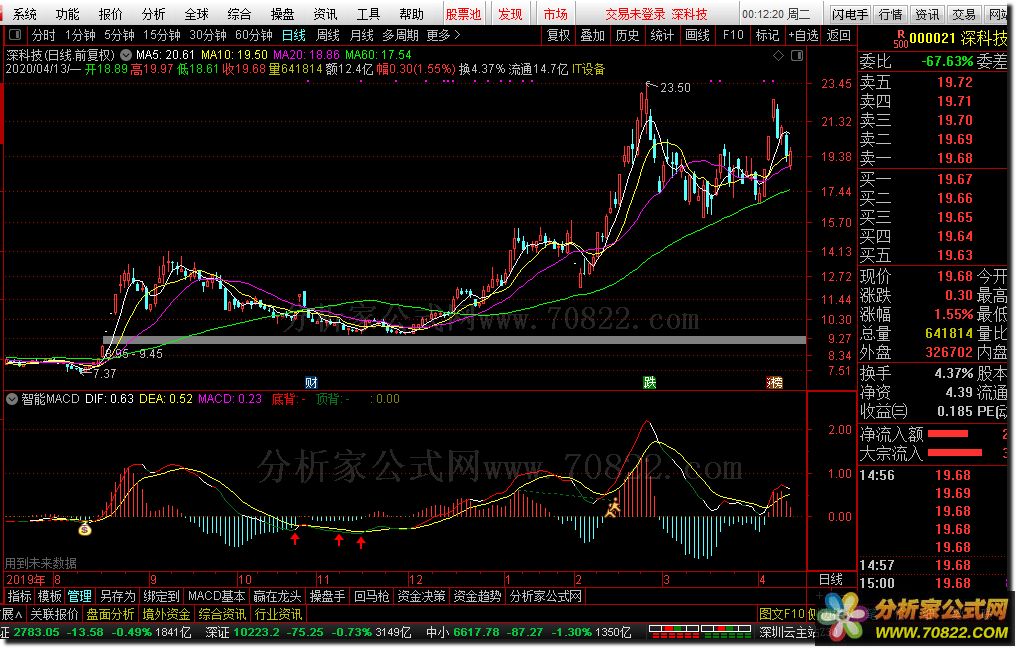Open the 工具 menu
The image size is (1017, 648).
(x=368, y=14)
